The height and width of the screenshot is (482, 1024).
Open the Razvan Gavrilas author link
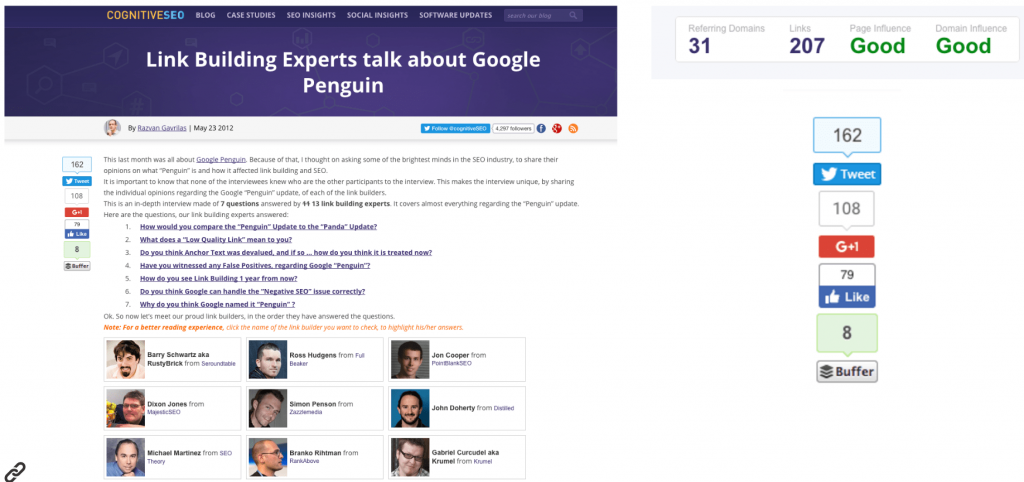[162, 129]
